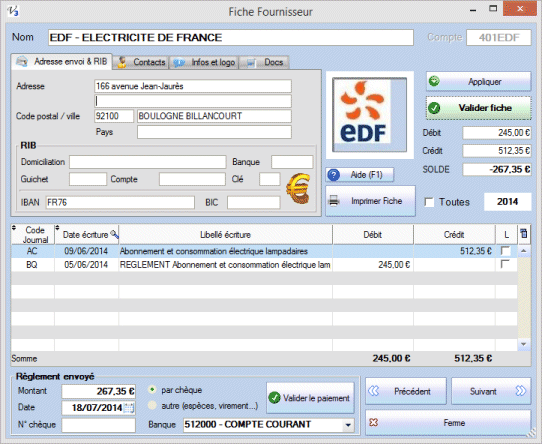Image resolution: width=542 pixels, height=444 pixels.
Task: Click the table scrollbar down arrow
Action: click(524, 344)
